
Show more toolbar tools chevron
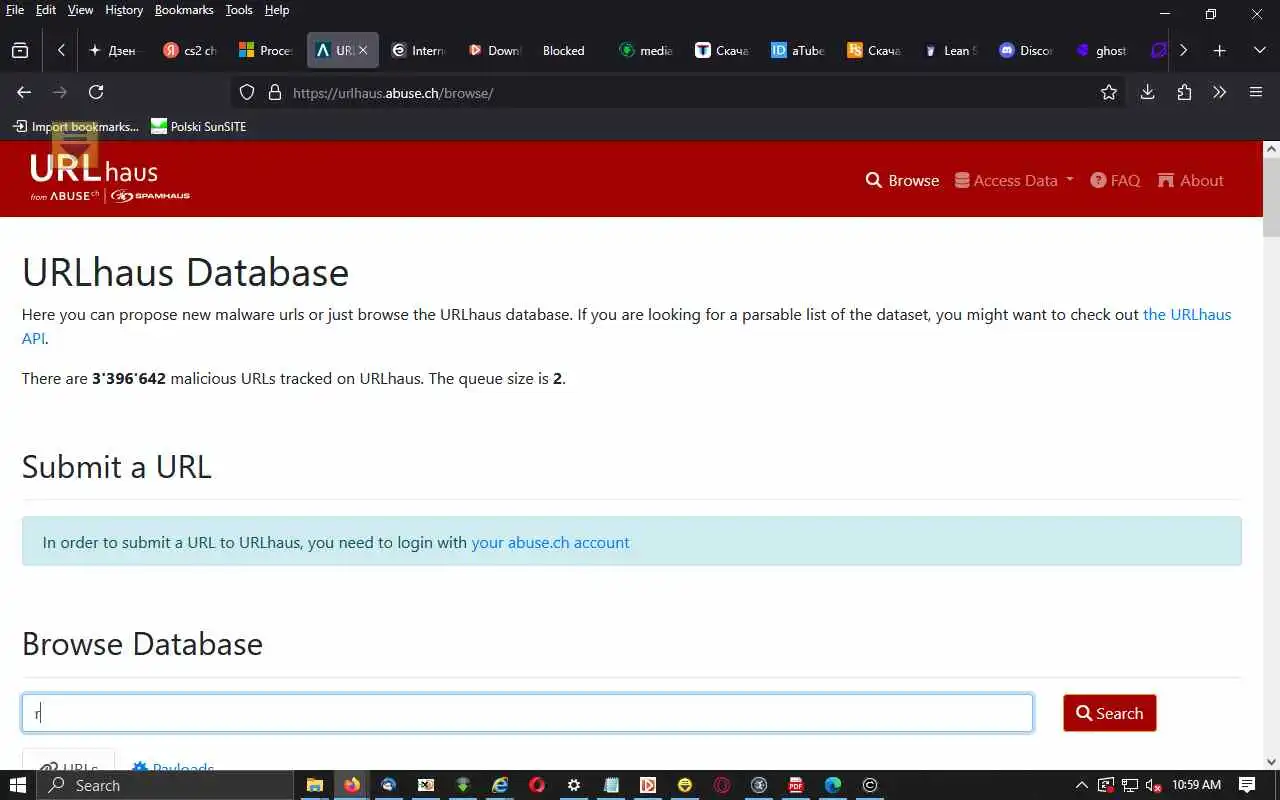point(1219,92)
